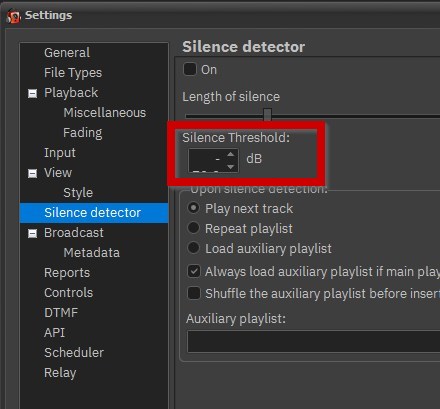Collapse the Broadcast tree node
The height and width of the screenshot is (409, 440).
[x=32, y=233]
